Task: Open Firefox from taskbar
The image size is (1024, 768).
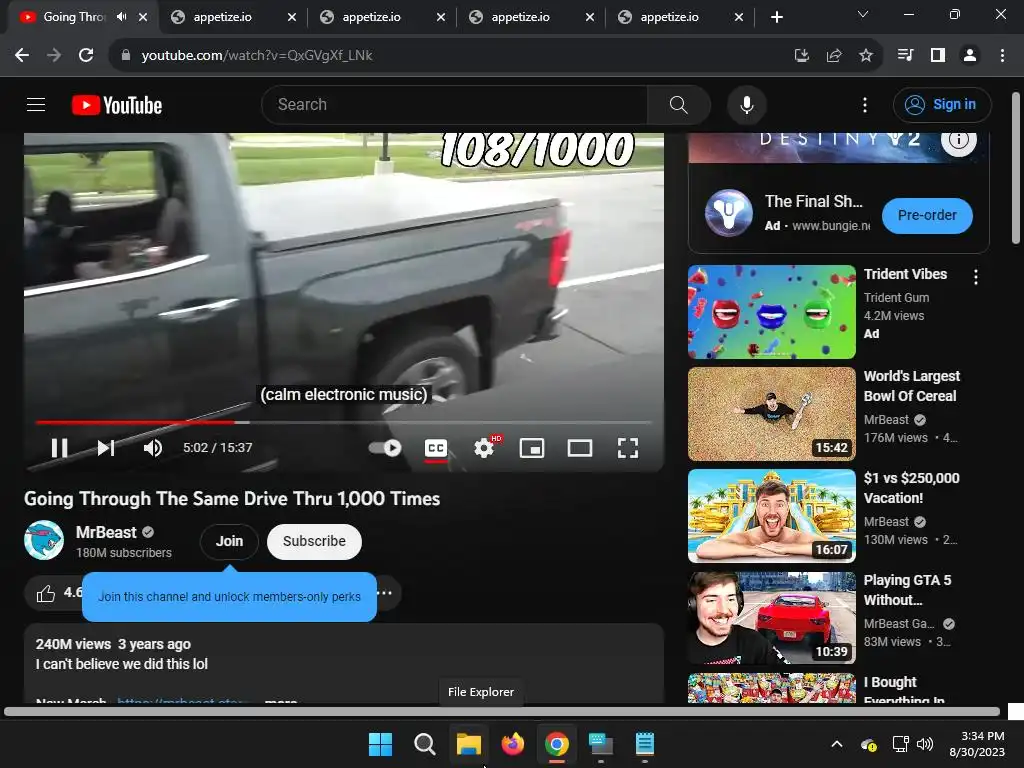Action: point(513,744)
